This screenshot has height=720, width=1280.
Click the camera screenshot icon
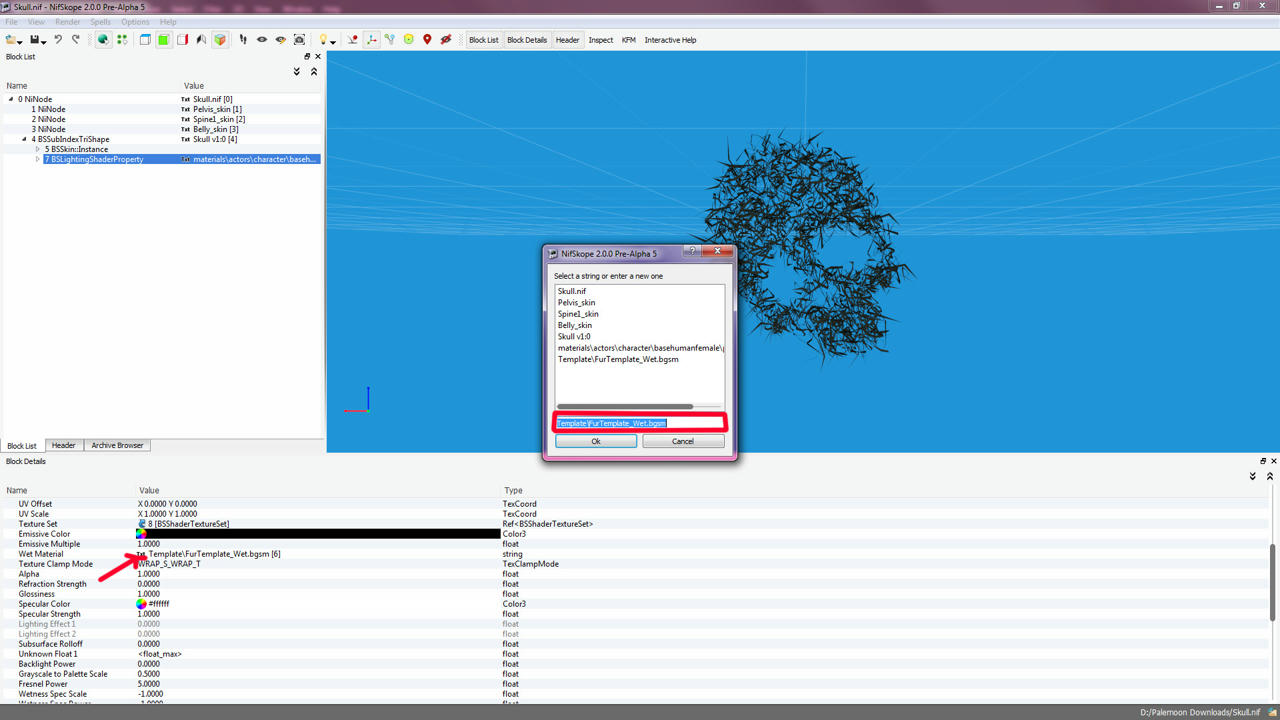tap(299, 40)
